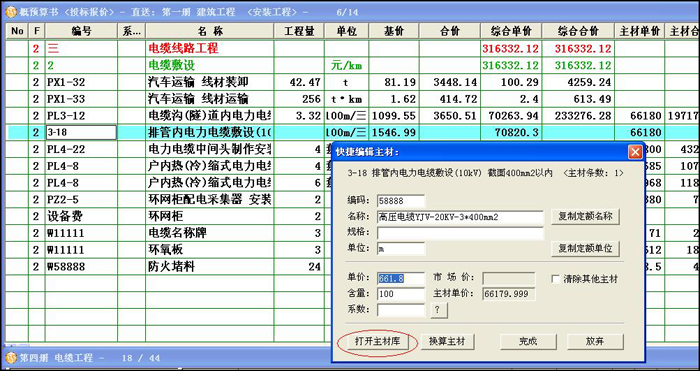
Task: Click highlighted row 综合单价 70820.3
Action: point(511,133)
